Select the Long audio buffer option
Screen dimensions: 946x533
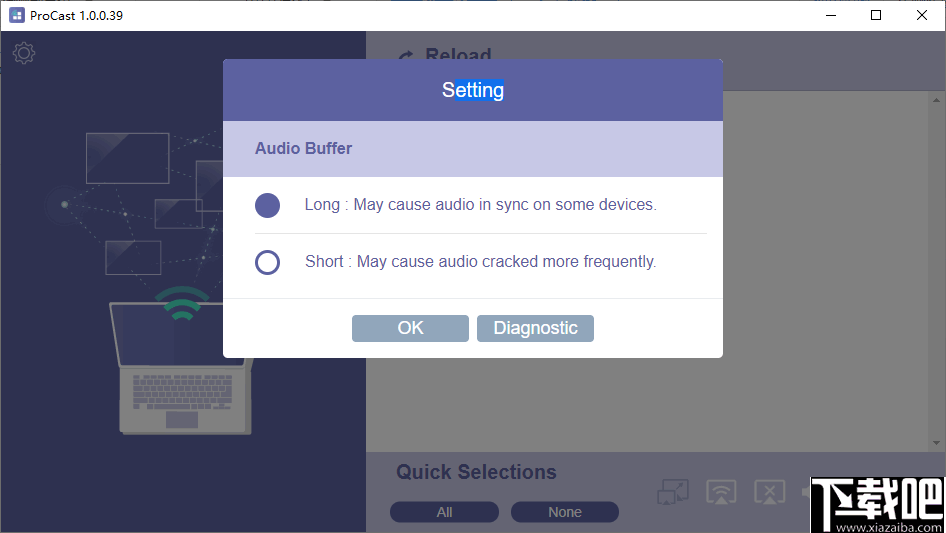267,205
